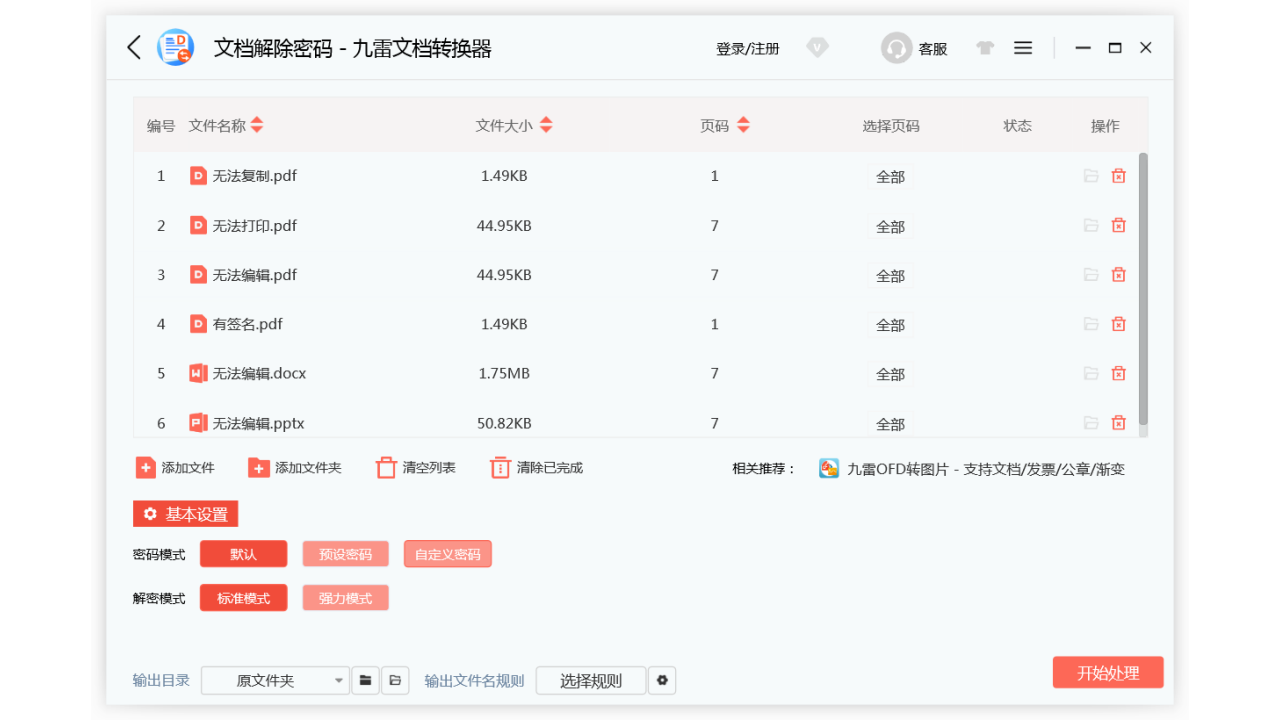Sort files by 文件大小 using its arrows
This screenshot has width=1280, height=720.
click(x=546, y=125)
